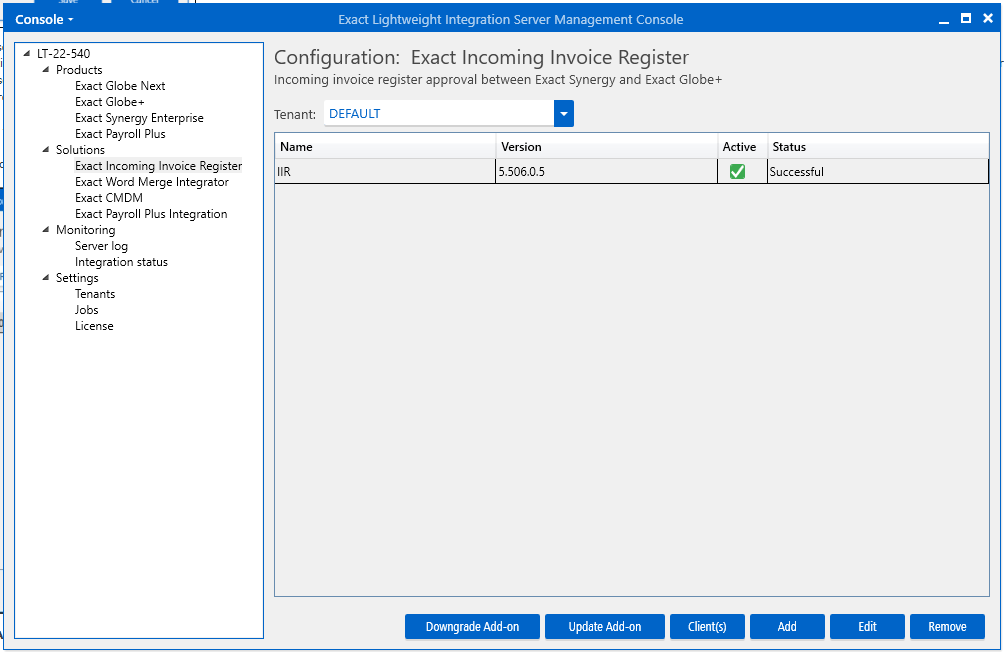The image size is (1004, 652).
Task: Collapse the Products tree section
Action: click(x=46, y=70)
